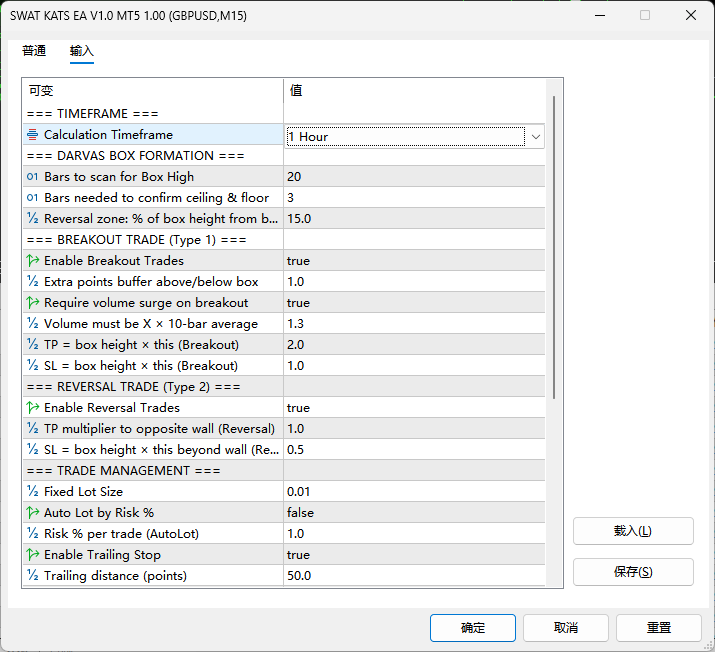Switch to the 普通 tab

coord(34,51)
